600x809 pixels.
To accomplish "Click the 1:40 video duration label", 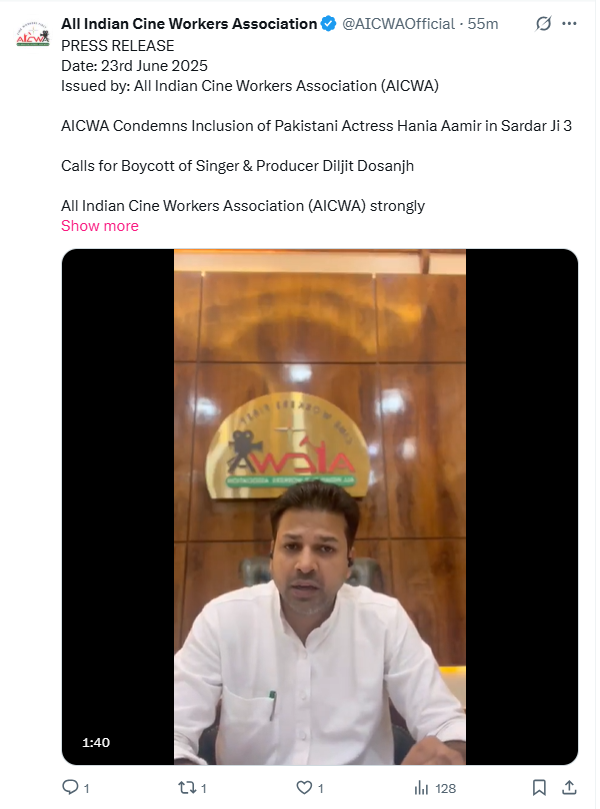I will click(x=96, y=742).
